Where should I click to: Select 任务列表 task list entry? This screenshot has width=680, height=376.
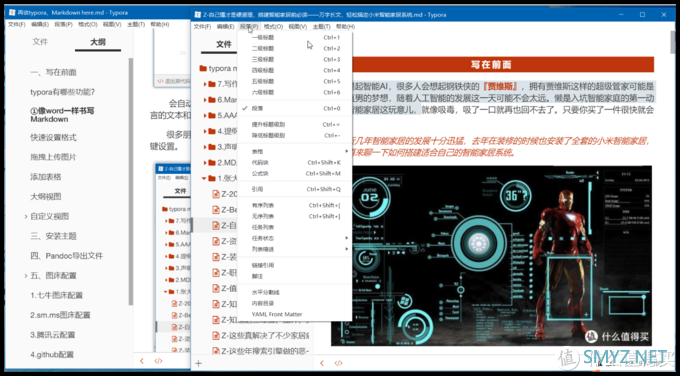click(295, 227)
